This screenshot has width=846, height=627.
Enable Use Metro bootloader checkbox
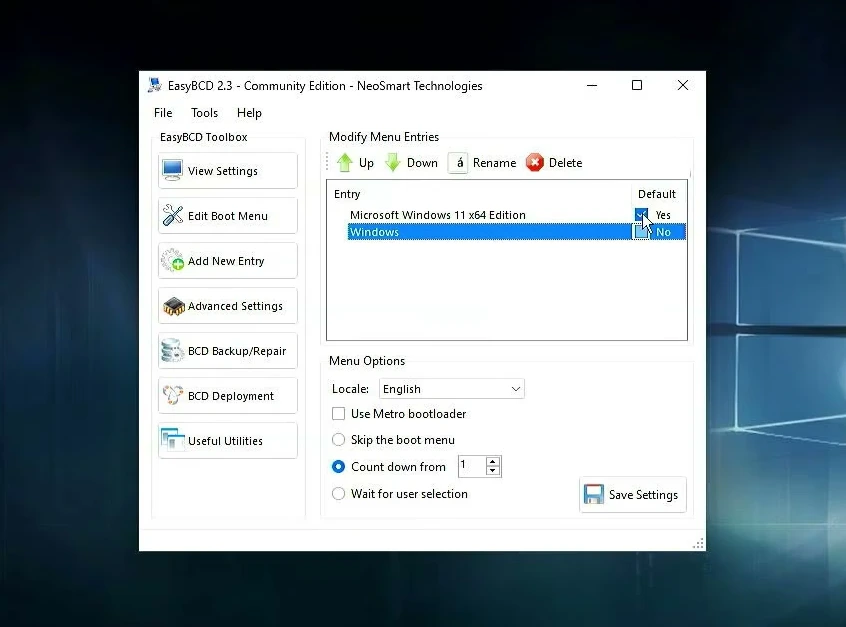tap(338, 414)
